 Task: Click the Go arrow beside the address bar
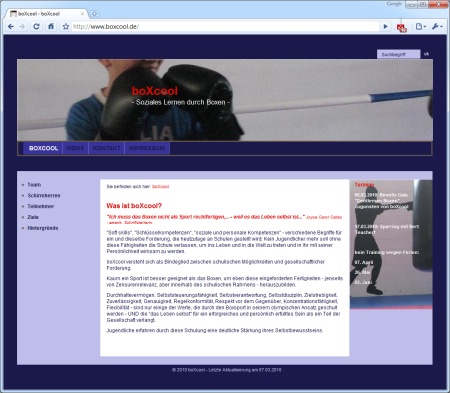386,27
